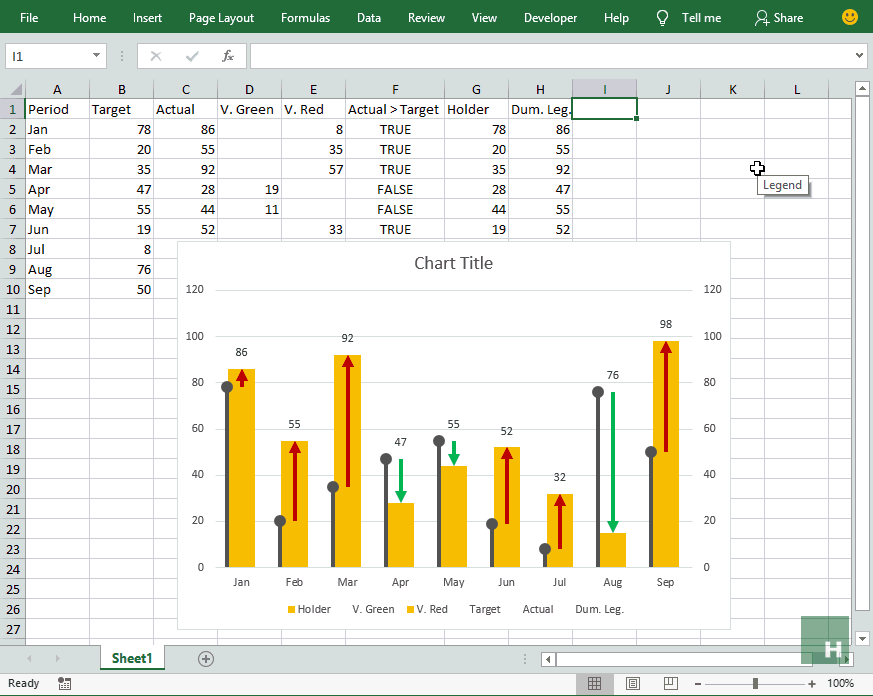The image size is (873, 696).
Task: Click the Dum. Leg. column header cell
Action: (x=540, y=109)
